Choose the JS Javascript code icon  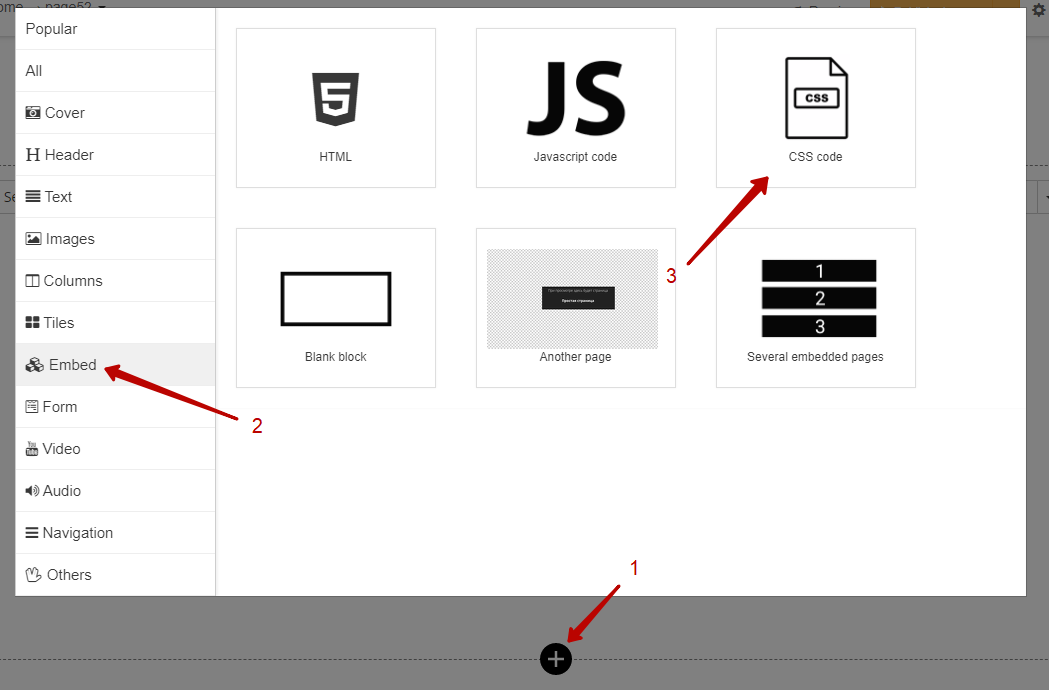coord(576,99)
